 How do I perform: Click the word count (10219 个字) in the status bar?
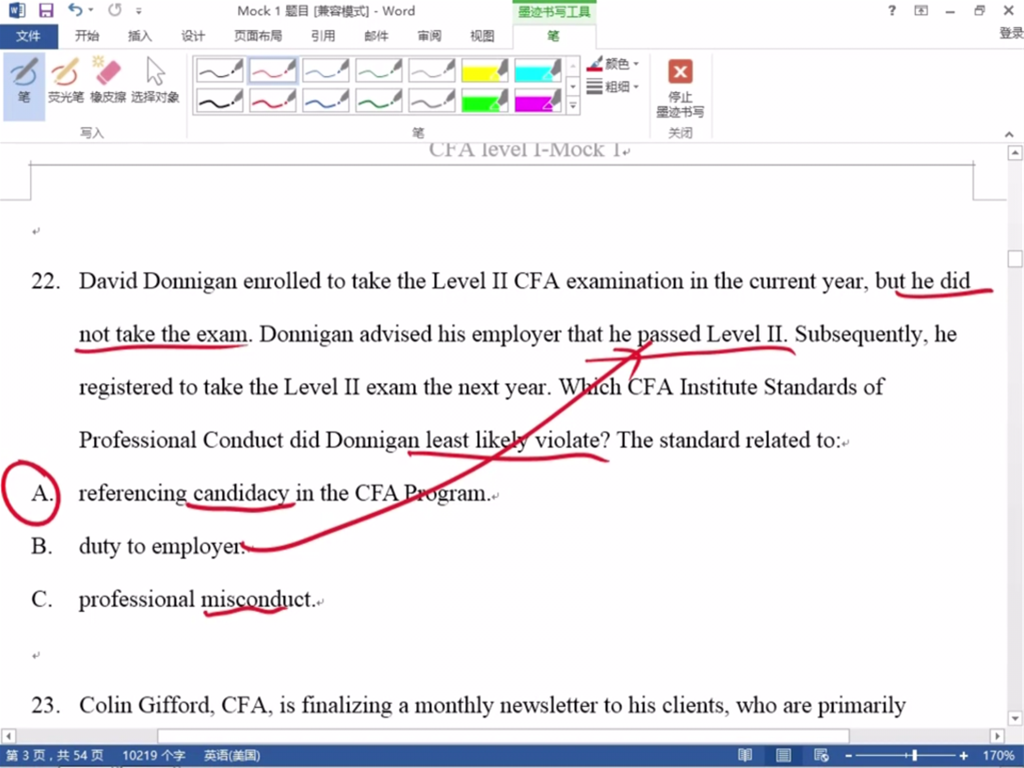(x=153, y=756)
